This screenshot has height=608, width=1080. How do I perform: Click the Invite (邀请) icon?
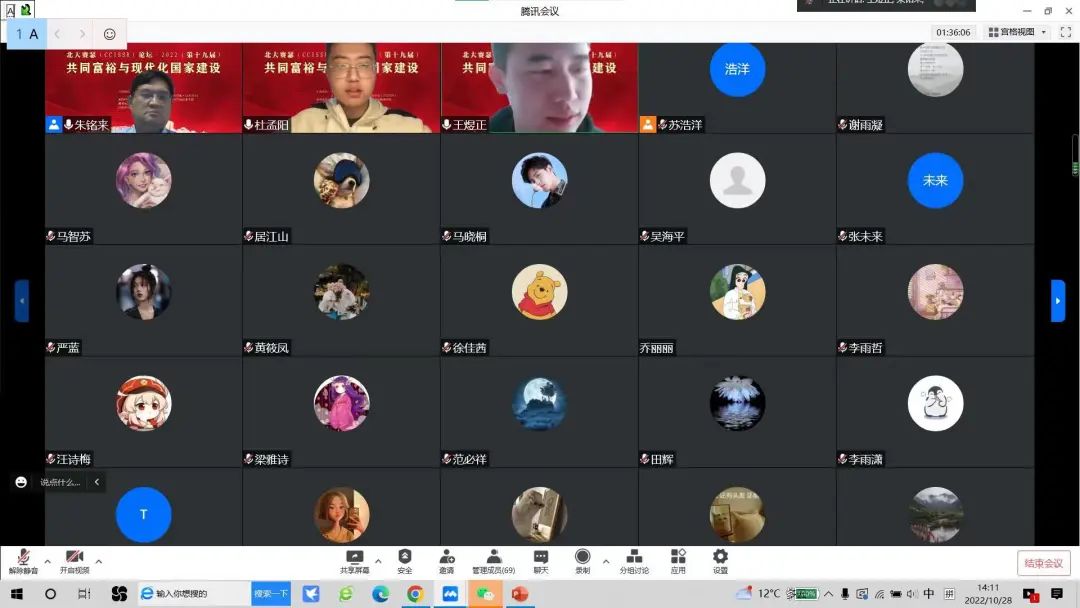coord(446,560)
